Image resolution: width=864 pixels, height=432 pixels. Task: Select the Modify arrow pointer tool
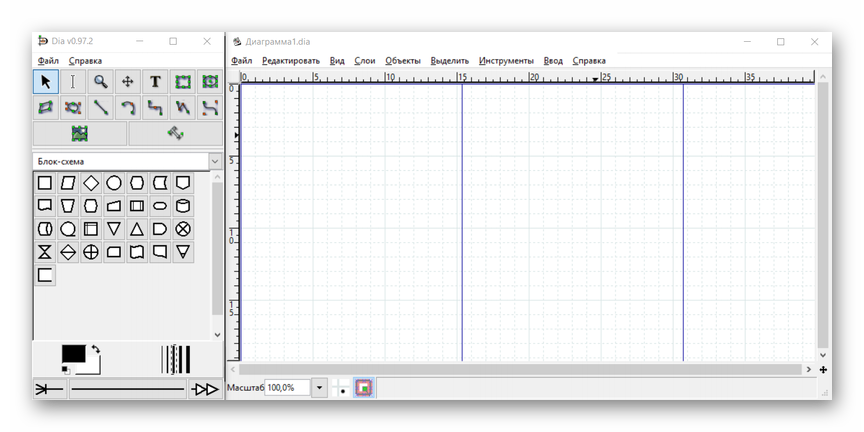click(46, 82)
